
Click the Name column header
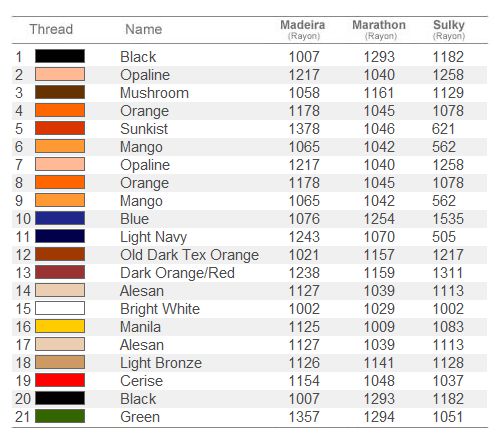144,29
